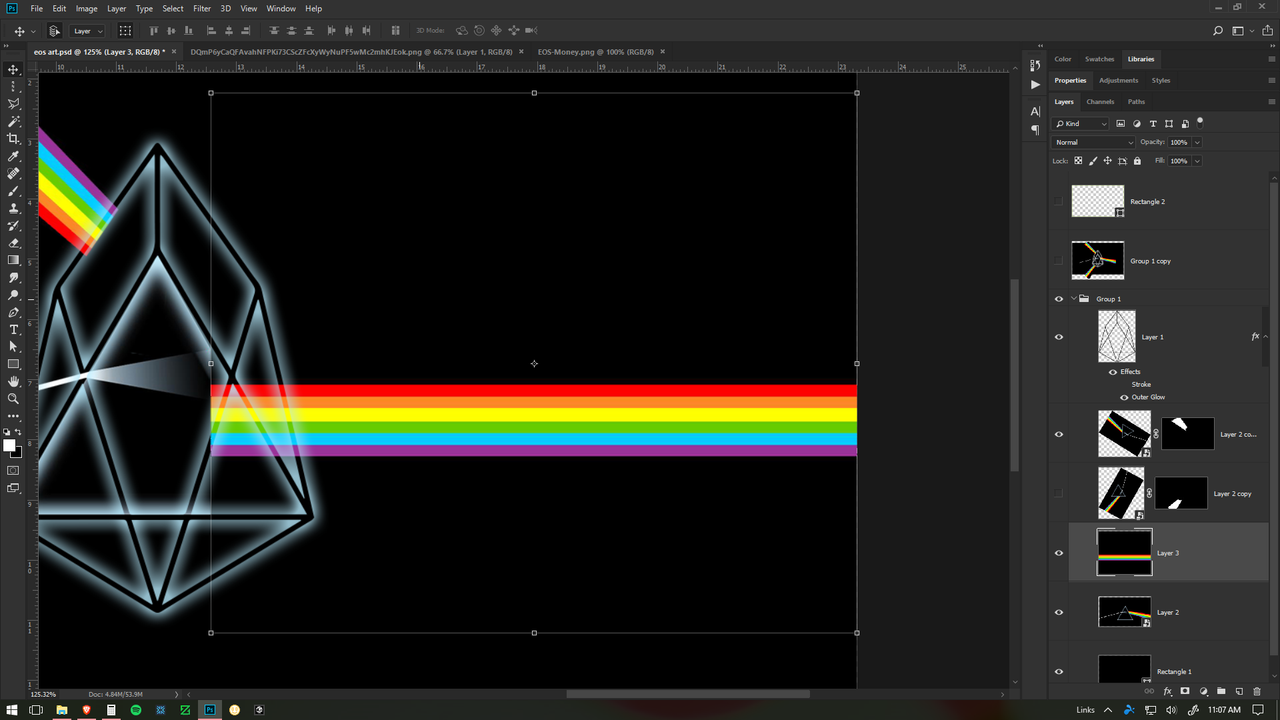
Task: Open the Filter menu
Action: pos(202,8)
